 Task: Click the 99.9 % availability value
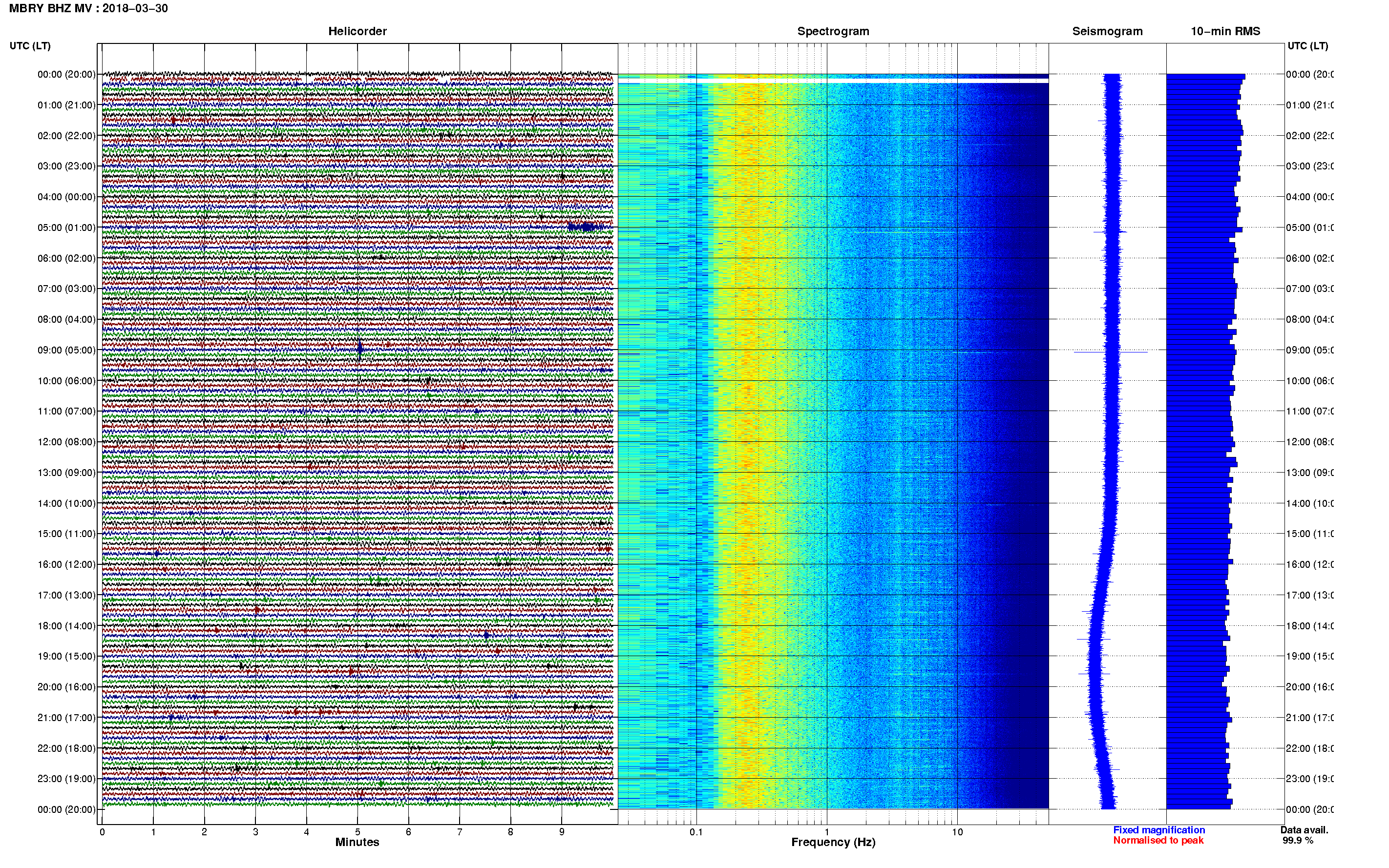point(1298,841)
